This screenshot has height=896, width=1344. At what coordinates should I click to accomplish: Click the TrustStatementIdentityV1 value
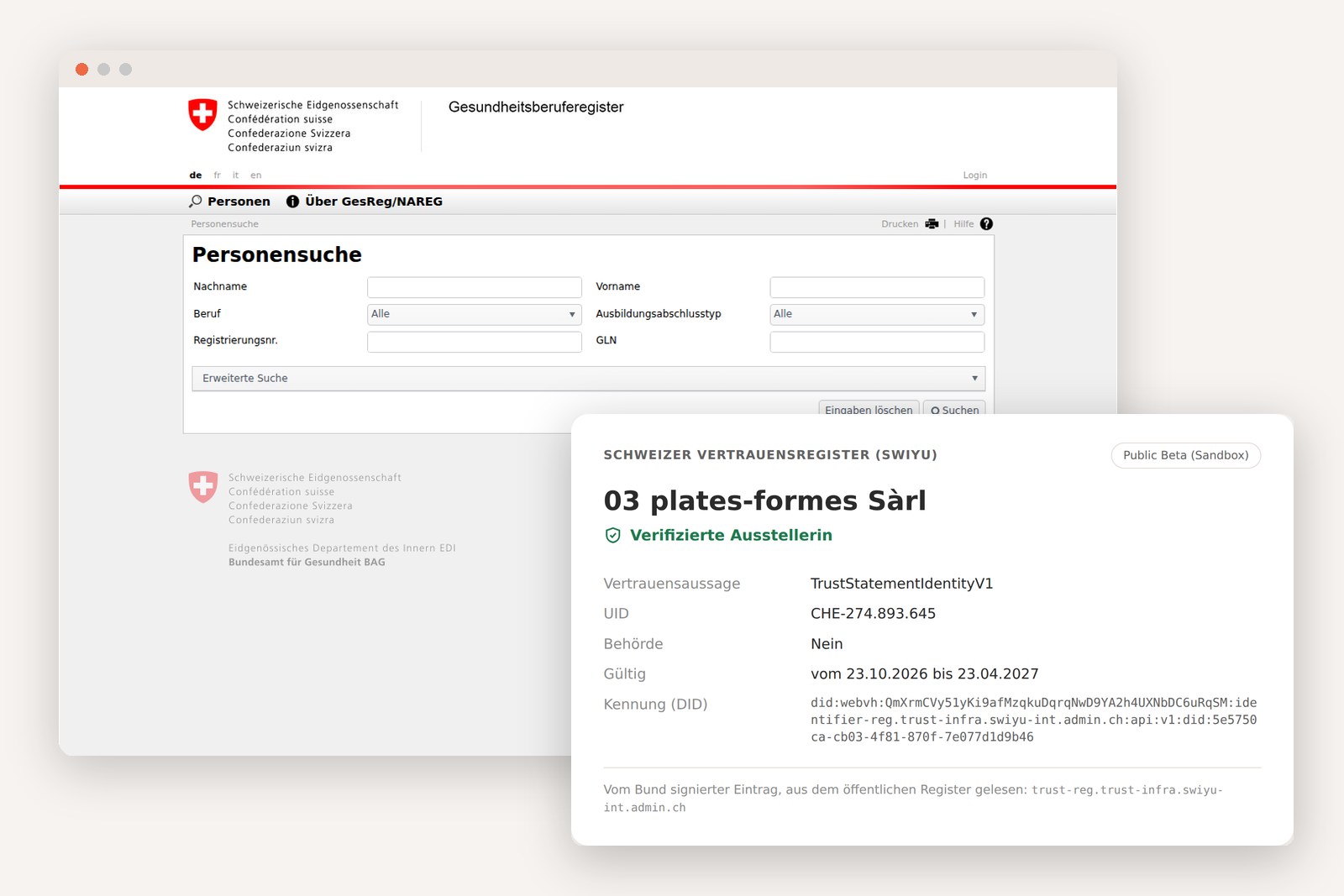(x=901, y=584)
